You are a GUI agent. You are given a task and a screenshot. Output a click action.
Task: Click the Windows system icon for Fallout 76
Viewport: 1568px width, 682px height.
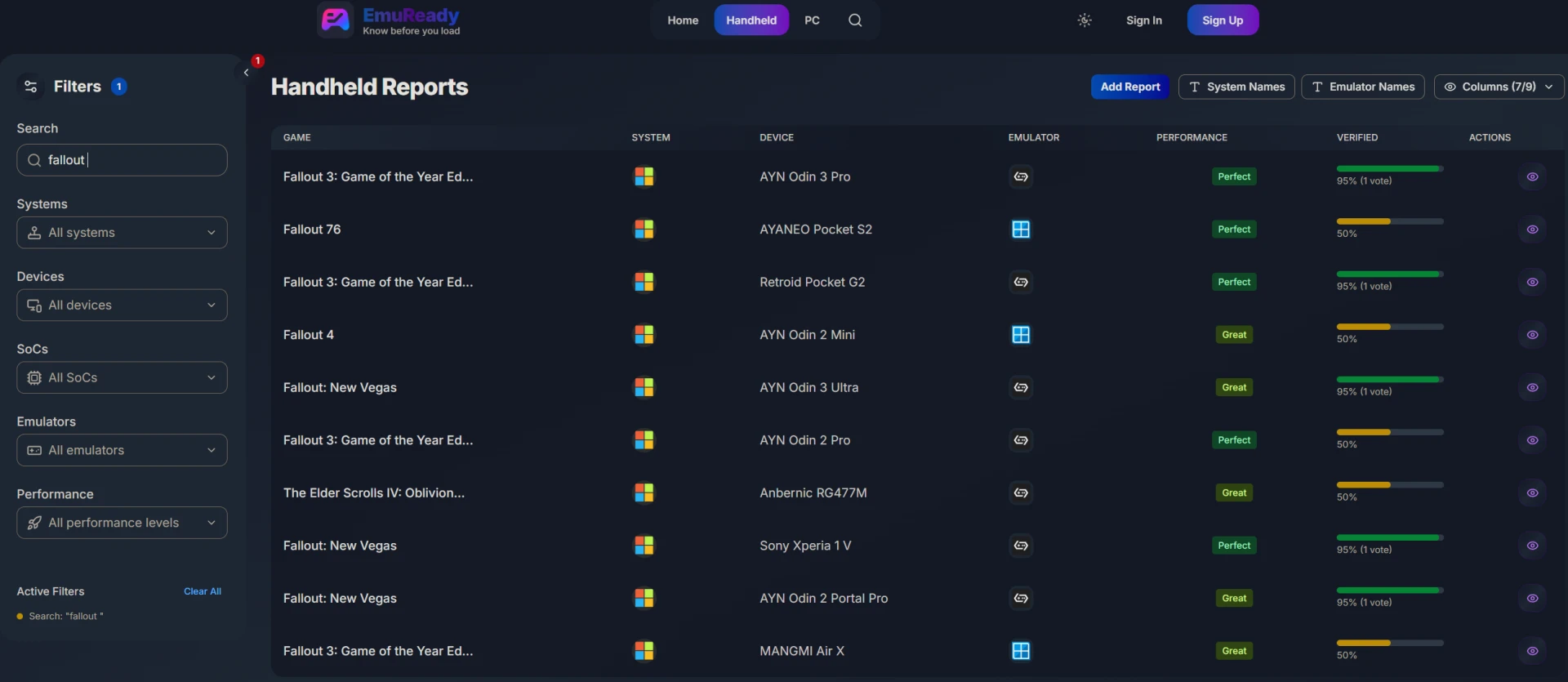click(x=644, y=230)
